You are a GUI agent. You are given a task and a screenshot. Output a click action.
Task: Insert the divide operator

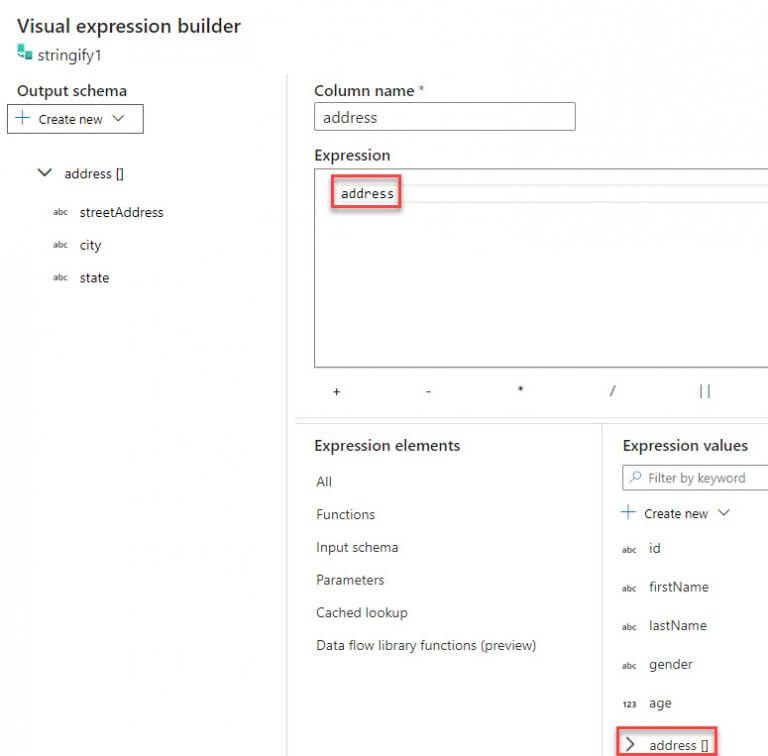(x=612, y=392)
